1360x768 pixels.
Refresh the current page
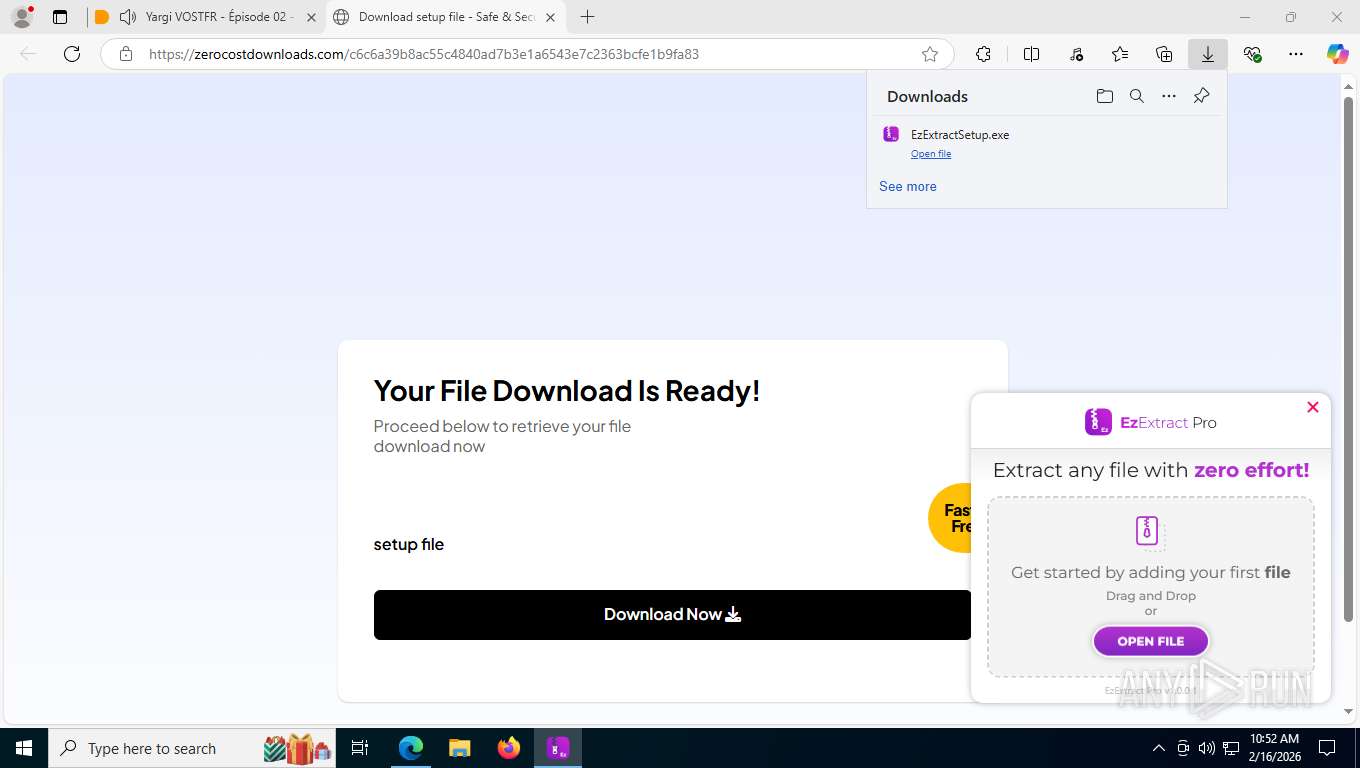72,54
